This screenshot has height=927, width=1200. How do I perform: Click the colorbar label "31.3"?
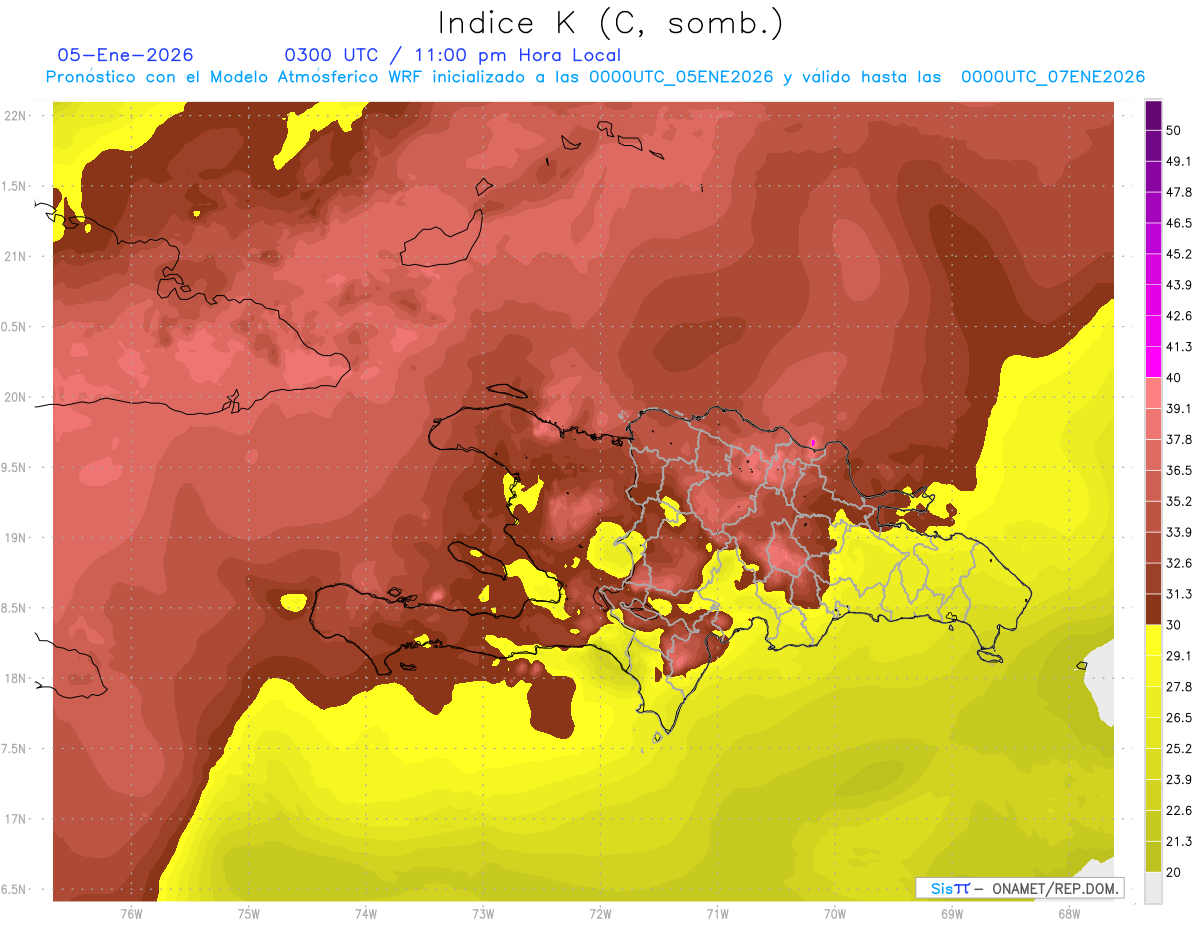click(x=1179, y=594)
